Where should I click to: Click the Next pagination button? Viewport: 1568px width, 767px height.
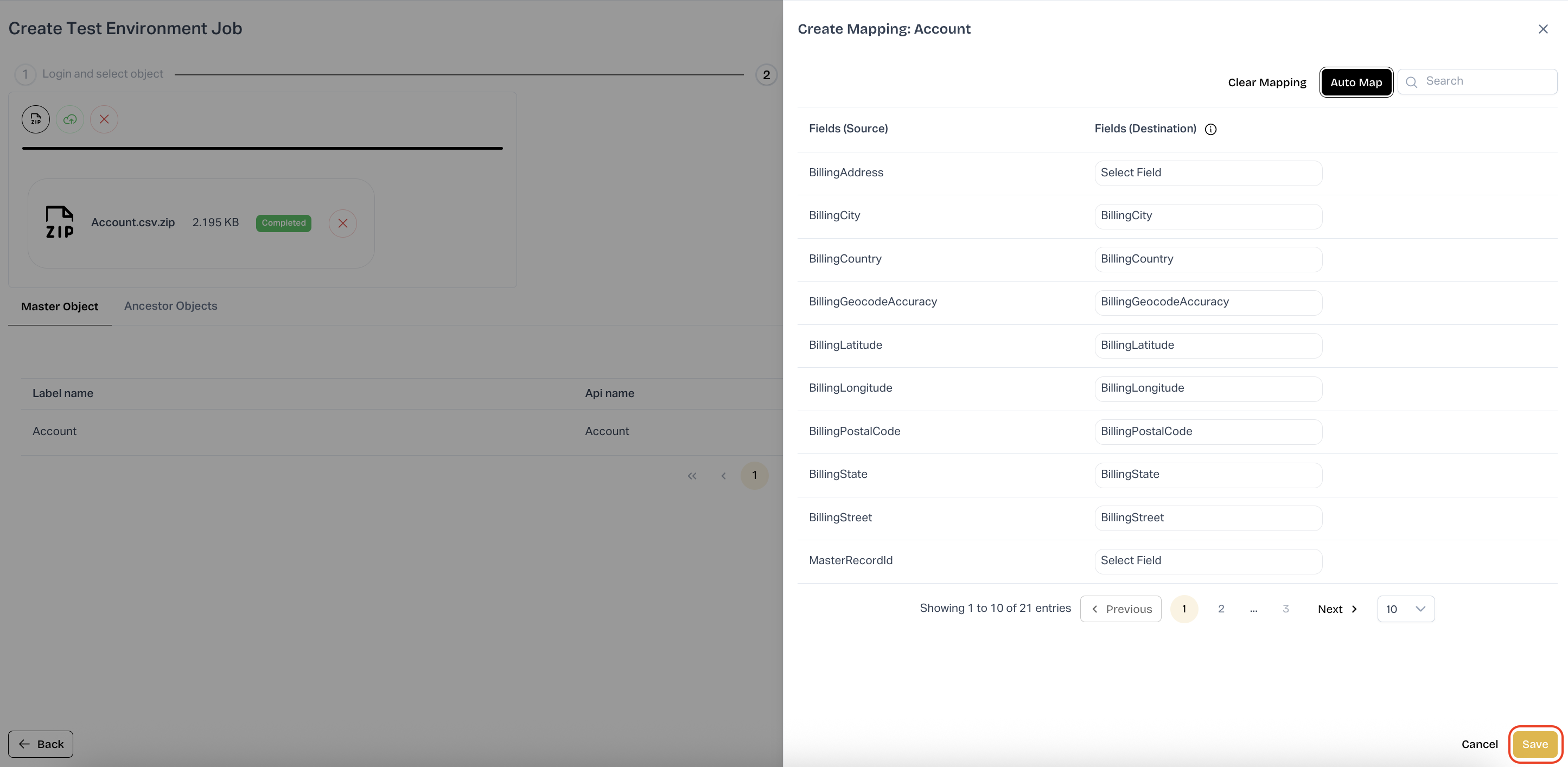pos(1337,609)
